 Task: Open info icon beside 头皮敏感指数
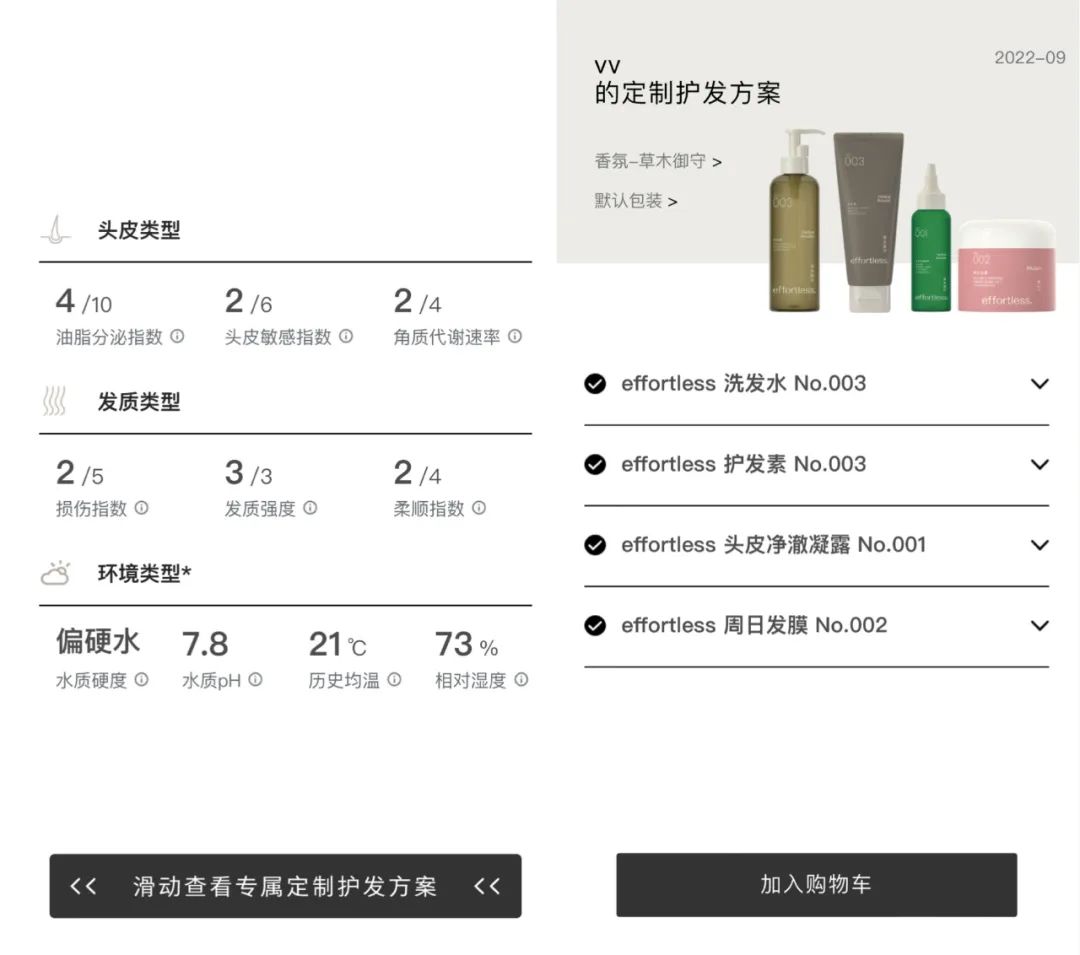pyautogui.click(x=346, y=336)
